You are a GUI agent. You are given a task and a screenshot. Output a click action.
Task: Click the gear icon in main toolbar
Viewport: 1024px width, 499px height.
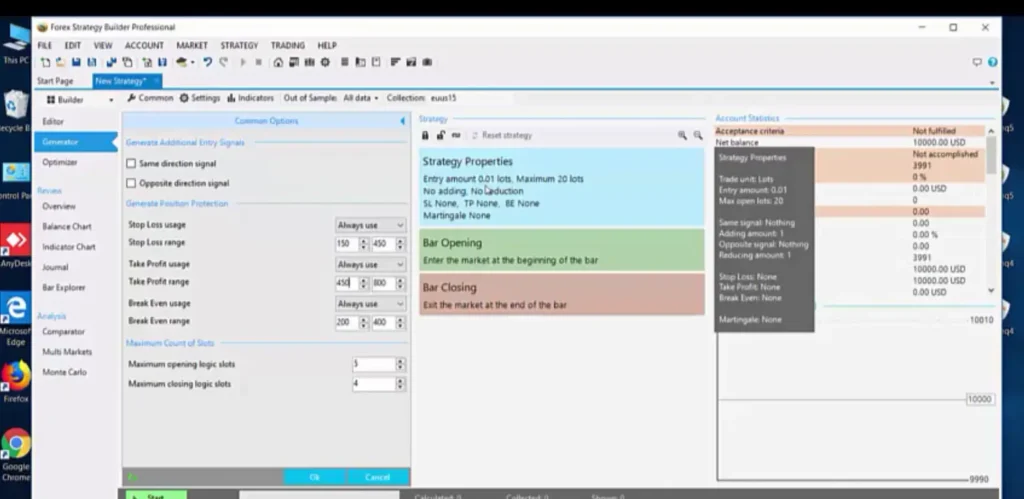(x=325, y=63)
